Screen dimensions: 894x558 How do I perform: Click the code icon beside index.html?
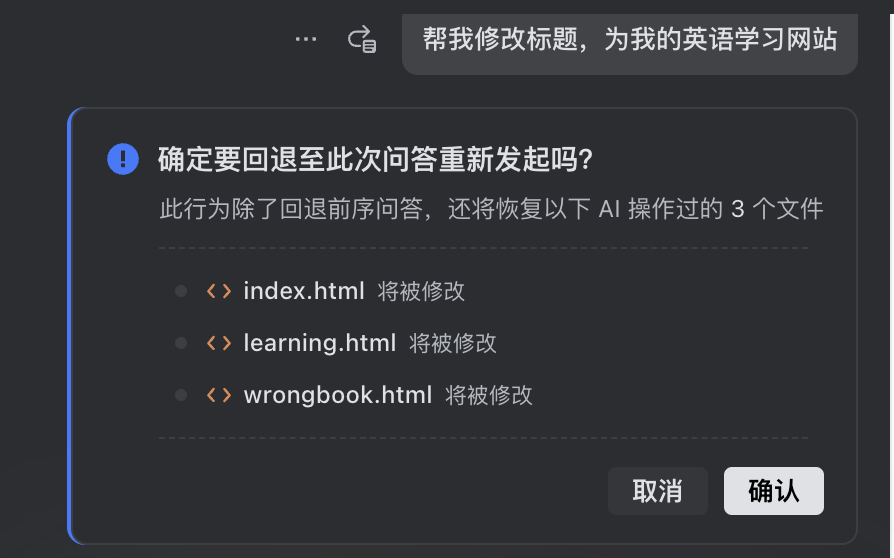tap(218, 291)
